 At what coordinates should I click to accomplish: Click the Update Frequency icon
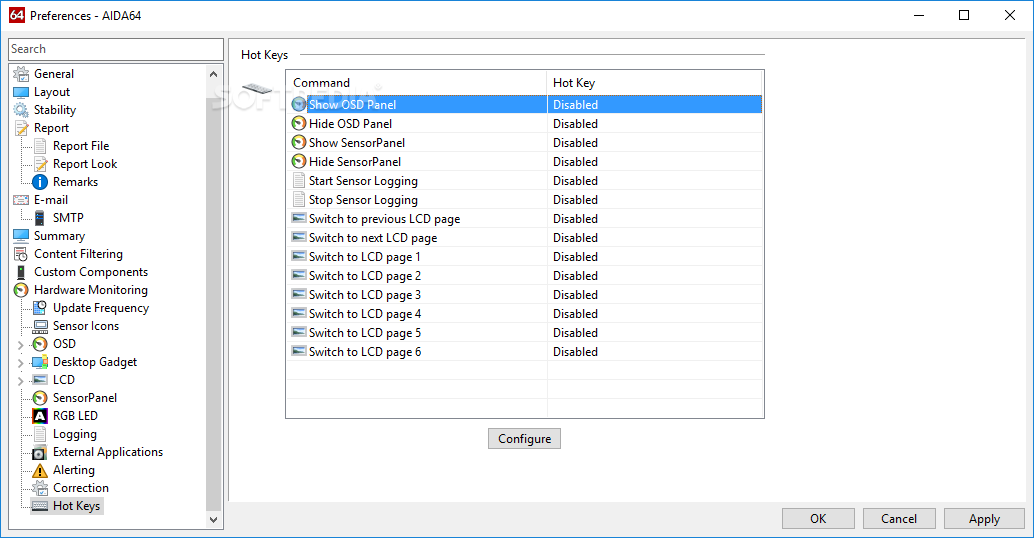click(x=40, y=308)
